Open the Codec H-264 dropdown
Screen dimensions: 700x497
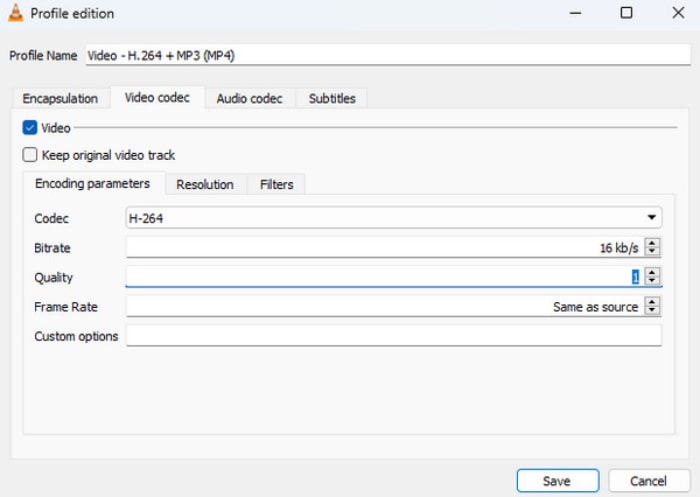pyautogui.click(x=394, y=218)
